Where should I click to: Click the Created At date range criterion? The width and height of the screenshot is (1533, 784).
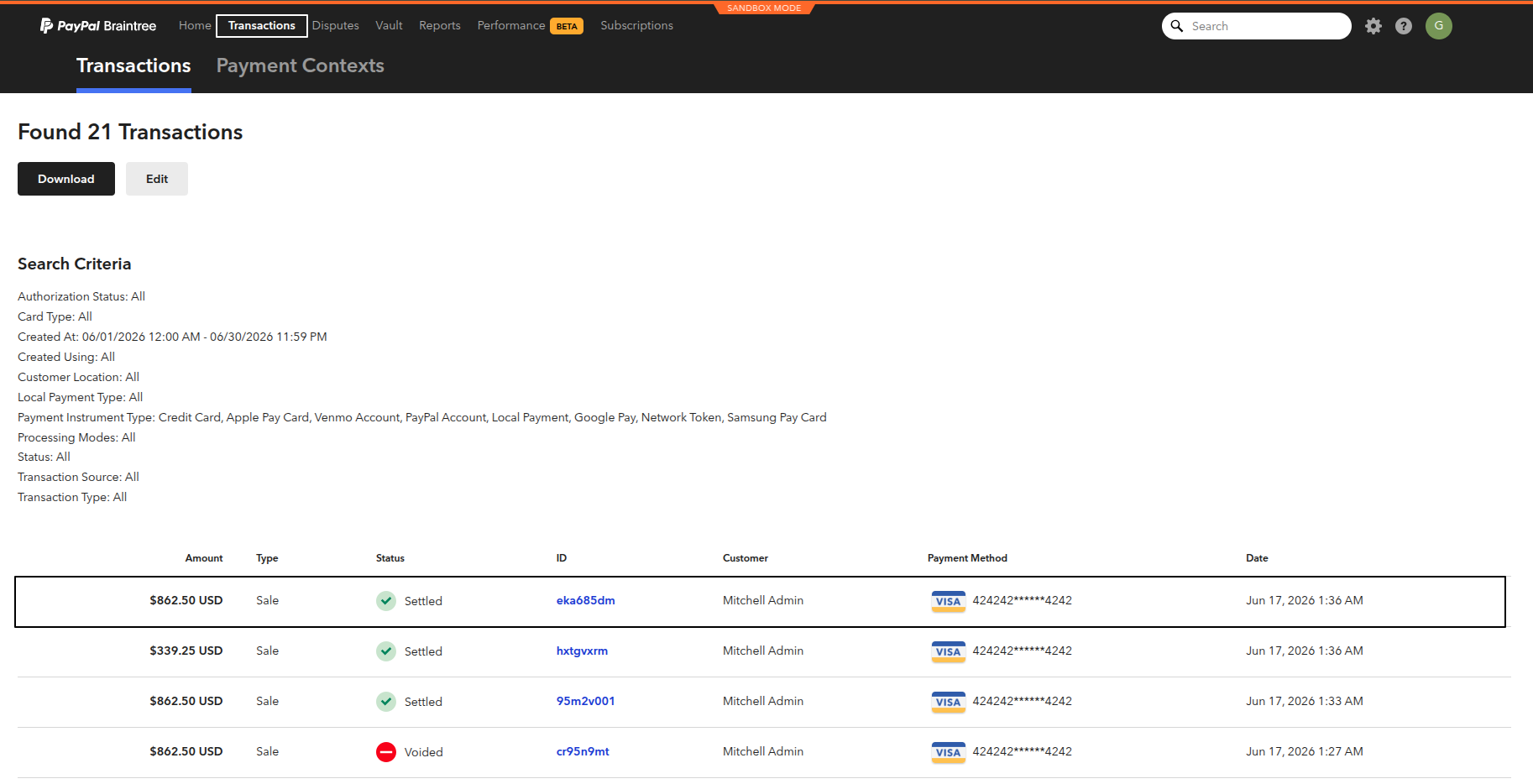[x=172, y=337]
